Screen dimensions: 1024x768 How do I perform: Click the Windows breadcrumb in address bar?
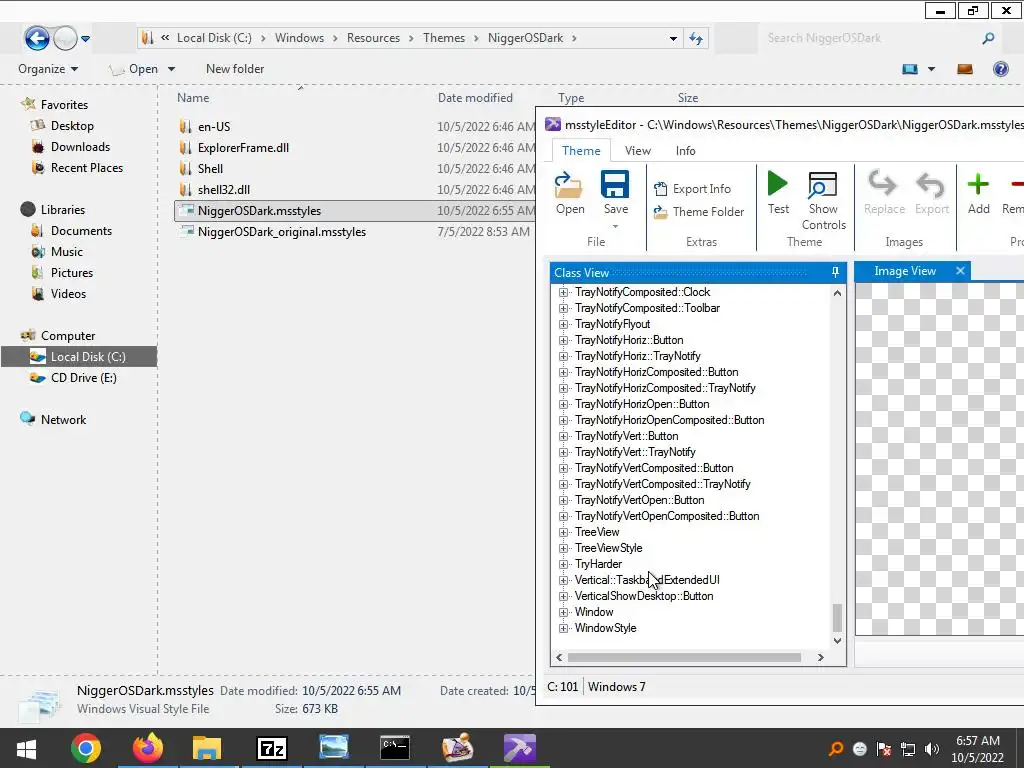point(299,38)
